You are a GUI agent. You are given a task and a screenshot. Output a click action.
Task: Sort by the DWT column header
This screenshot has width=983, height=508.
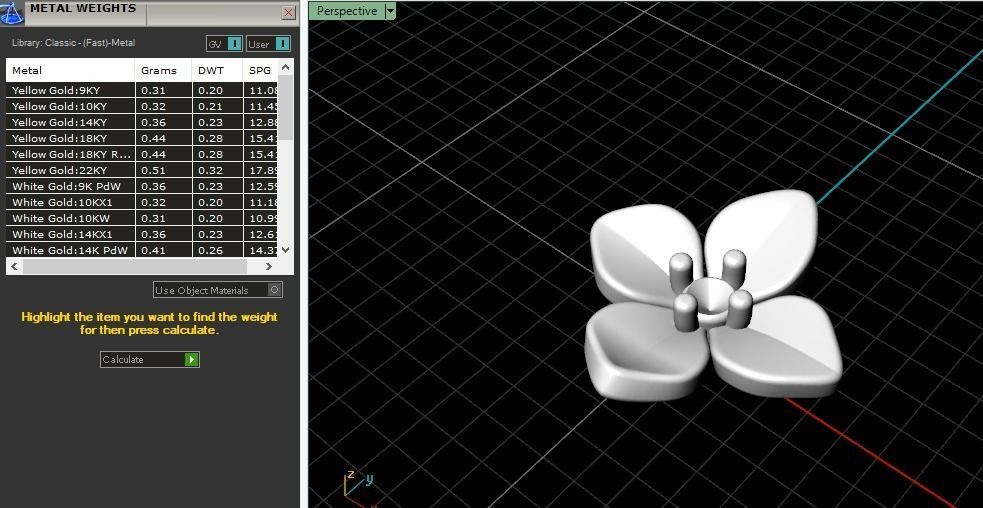click(217, 70)
